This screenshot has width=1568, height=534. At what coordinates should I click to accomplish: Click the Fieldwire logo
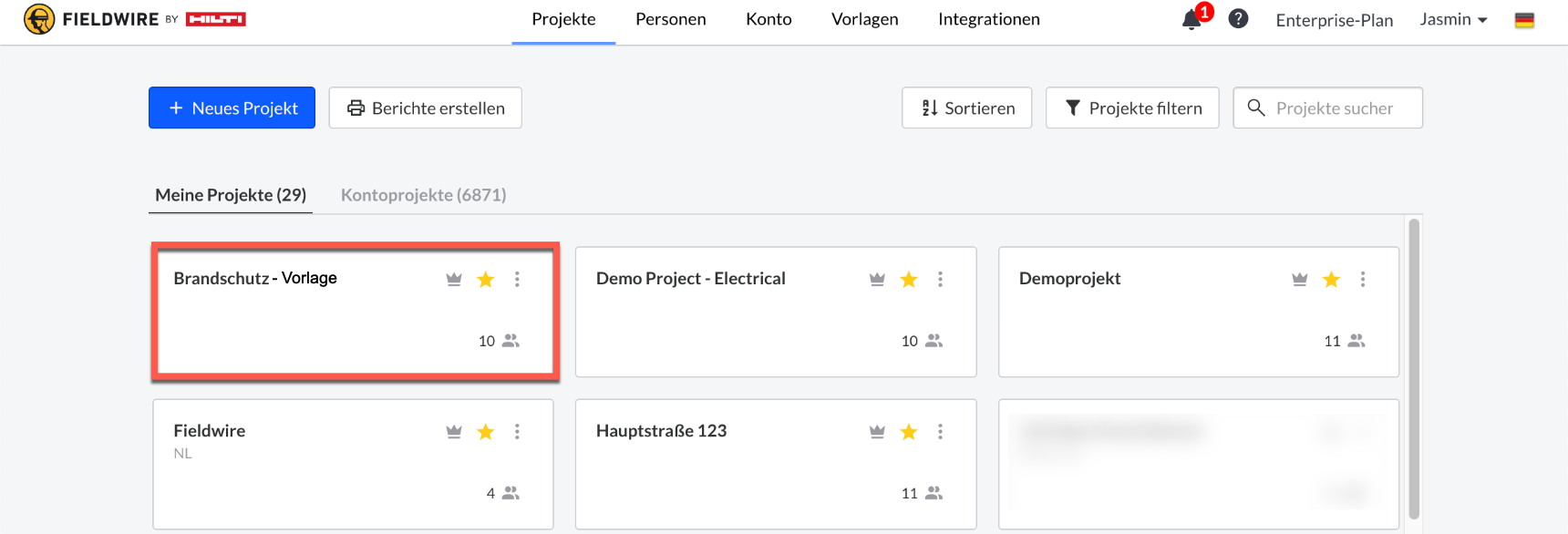pos(135,19)
